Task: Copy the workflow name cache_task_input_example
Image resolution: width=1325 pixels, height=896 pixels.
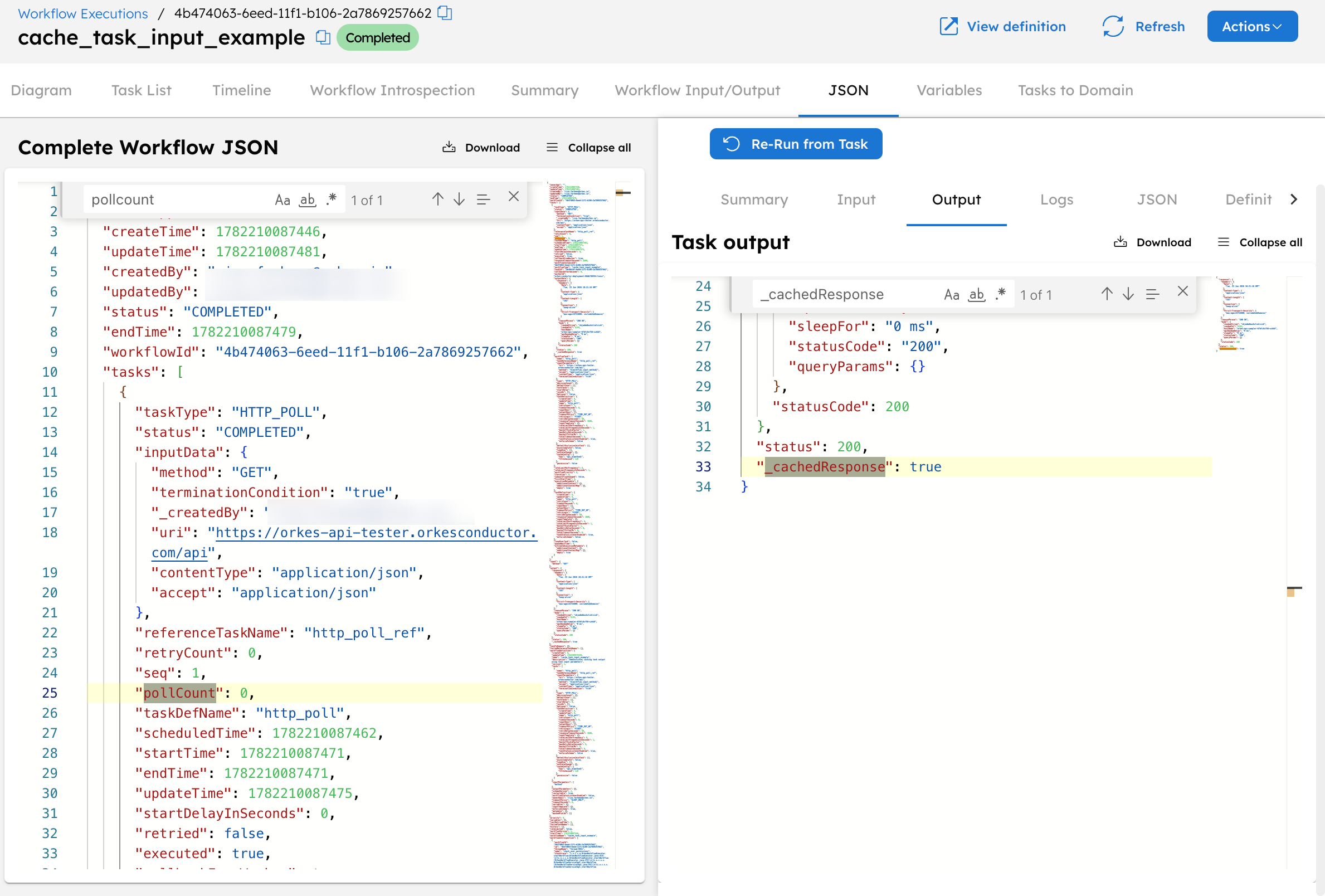Action: pos(323,38)
